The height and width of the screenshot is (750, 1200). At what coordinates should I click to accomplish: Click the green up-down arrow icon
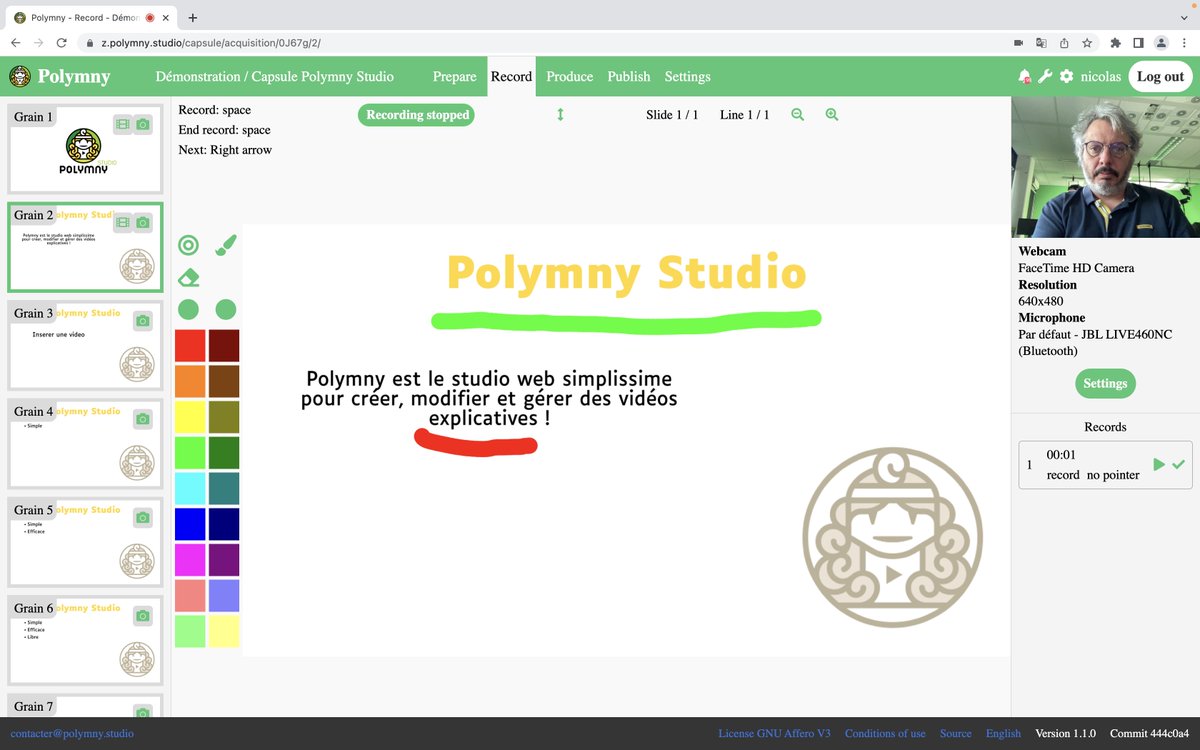pos(560,115)
